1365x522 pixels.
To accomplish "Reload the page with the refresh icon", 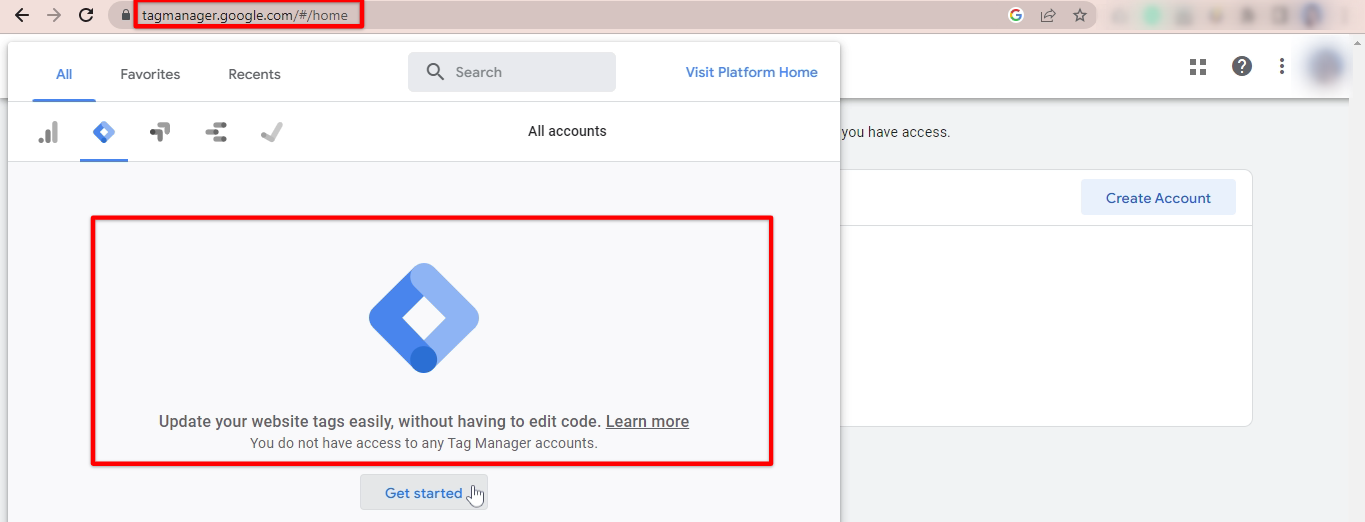I will tap(86, 15).
